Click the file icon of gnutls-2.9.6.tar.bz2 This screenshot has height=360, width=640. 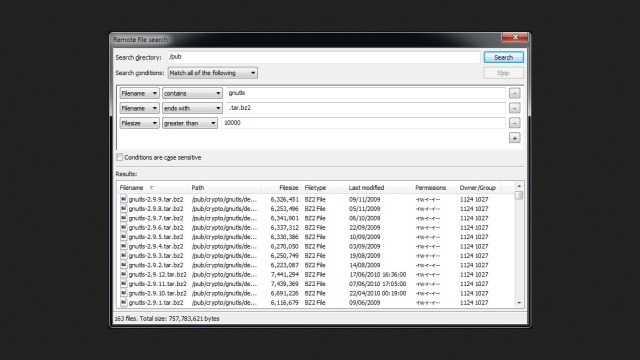click(123, 227)
